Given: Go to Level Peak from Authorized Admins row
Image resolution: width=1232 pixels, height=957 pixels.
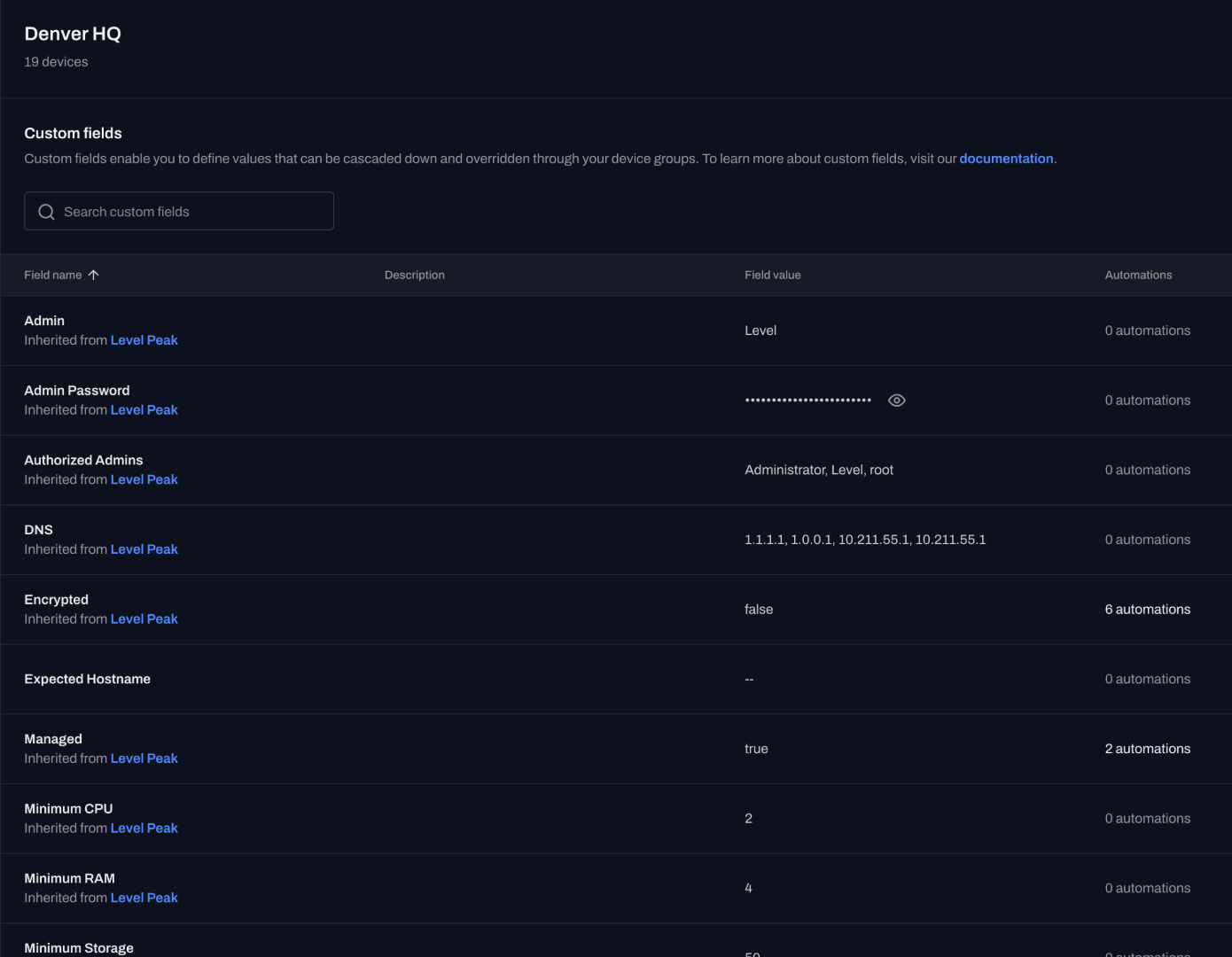Looking at the screenshot, I should point(144,479).
